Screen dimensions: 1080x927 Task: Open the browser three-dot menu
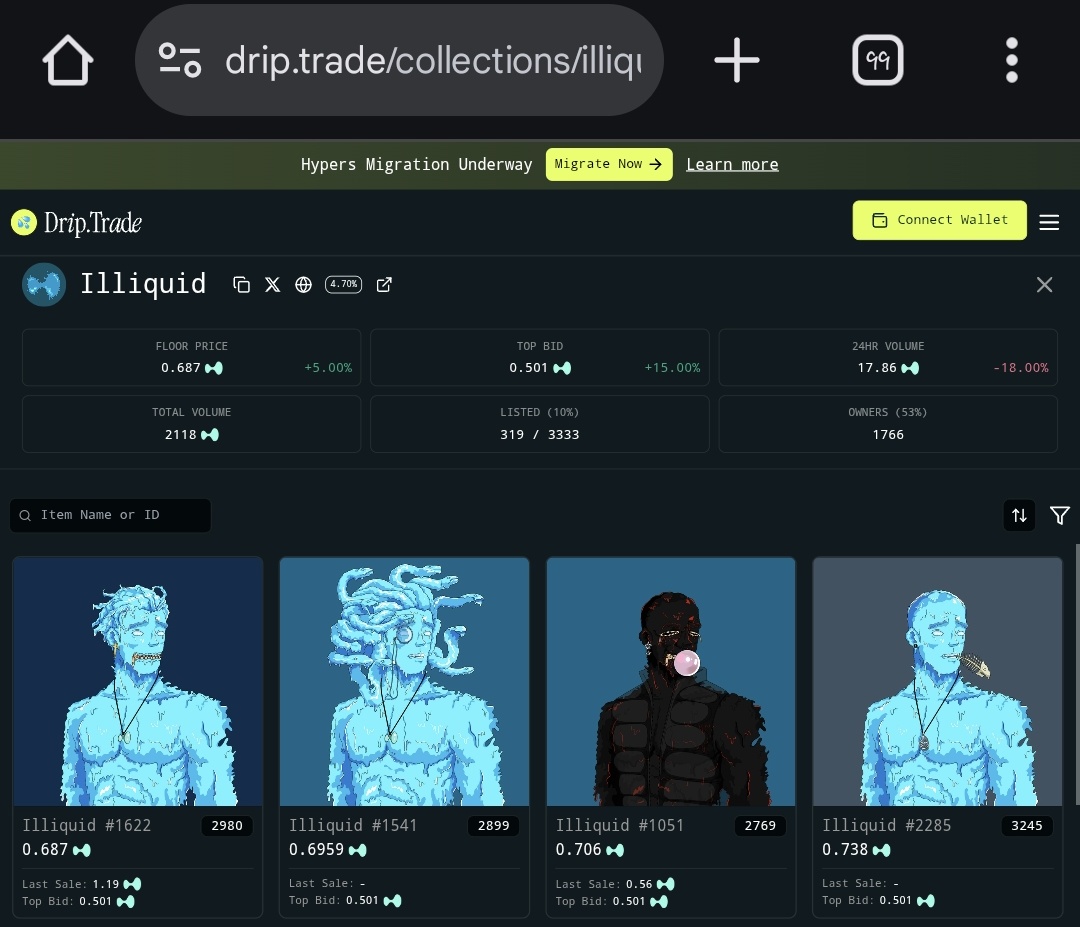[1011, 61]
